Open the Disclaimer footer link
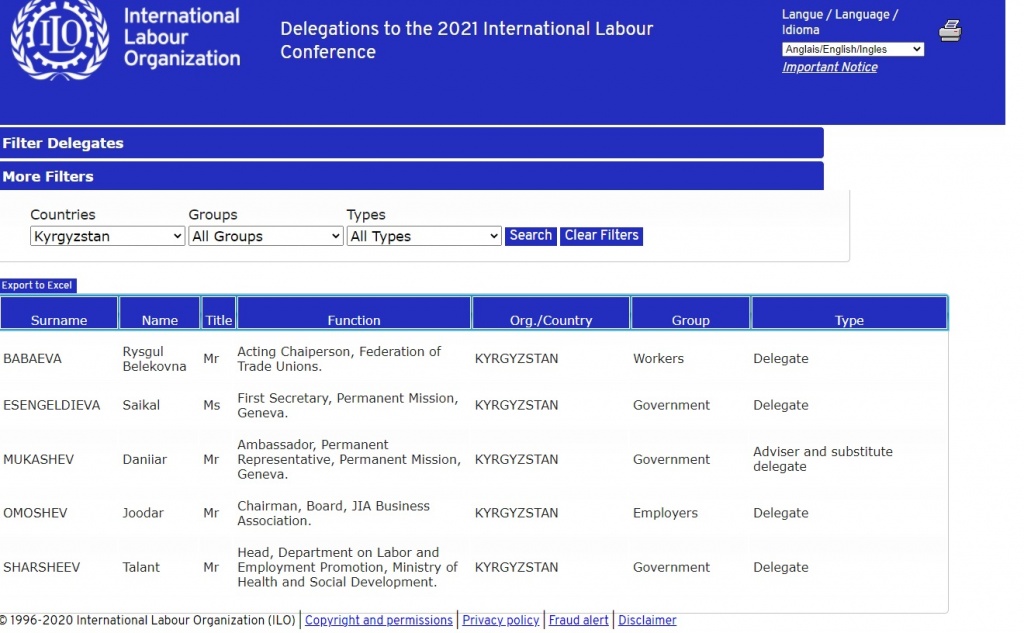1024x633 pixels. coord(647,620)
